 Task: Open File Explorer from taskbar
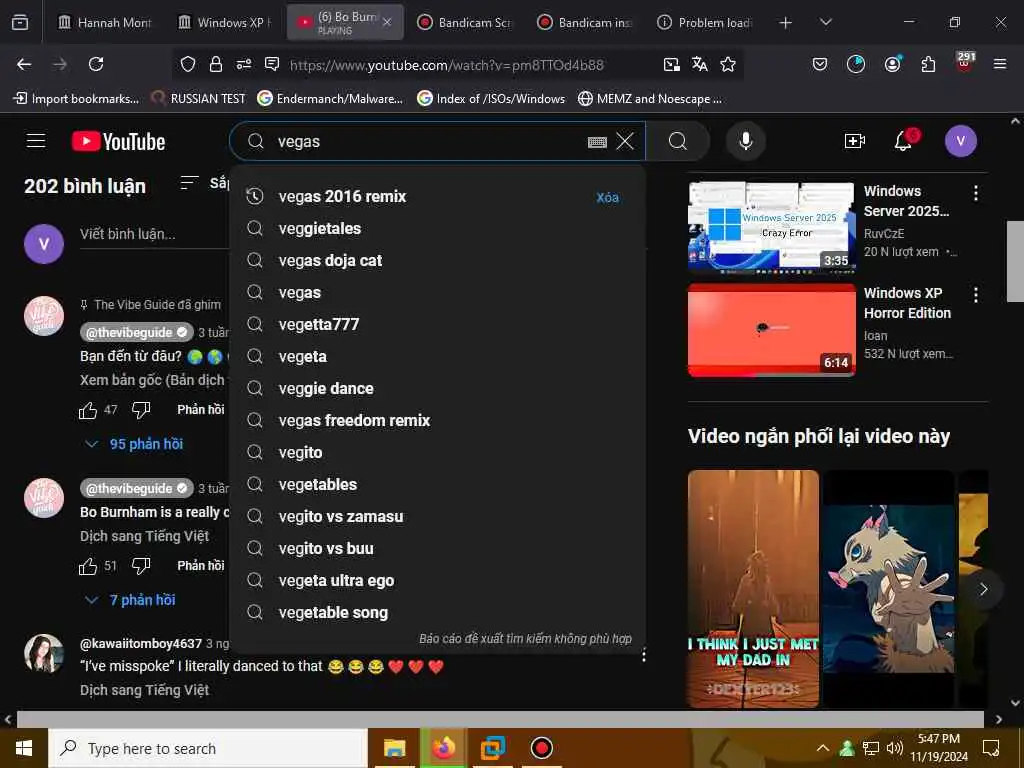(394, 748)
